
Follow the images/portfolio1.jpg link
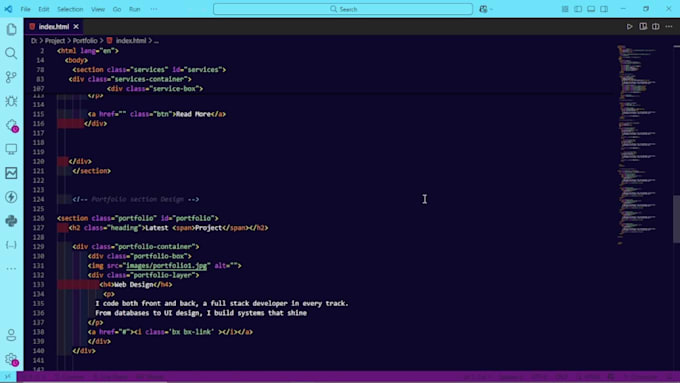(x=167, y=265)
